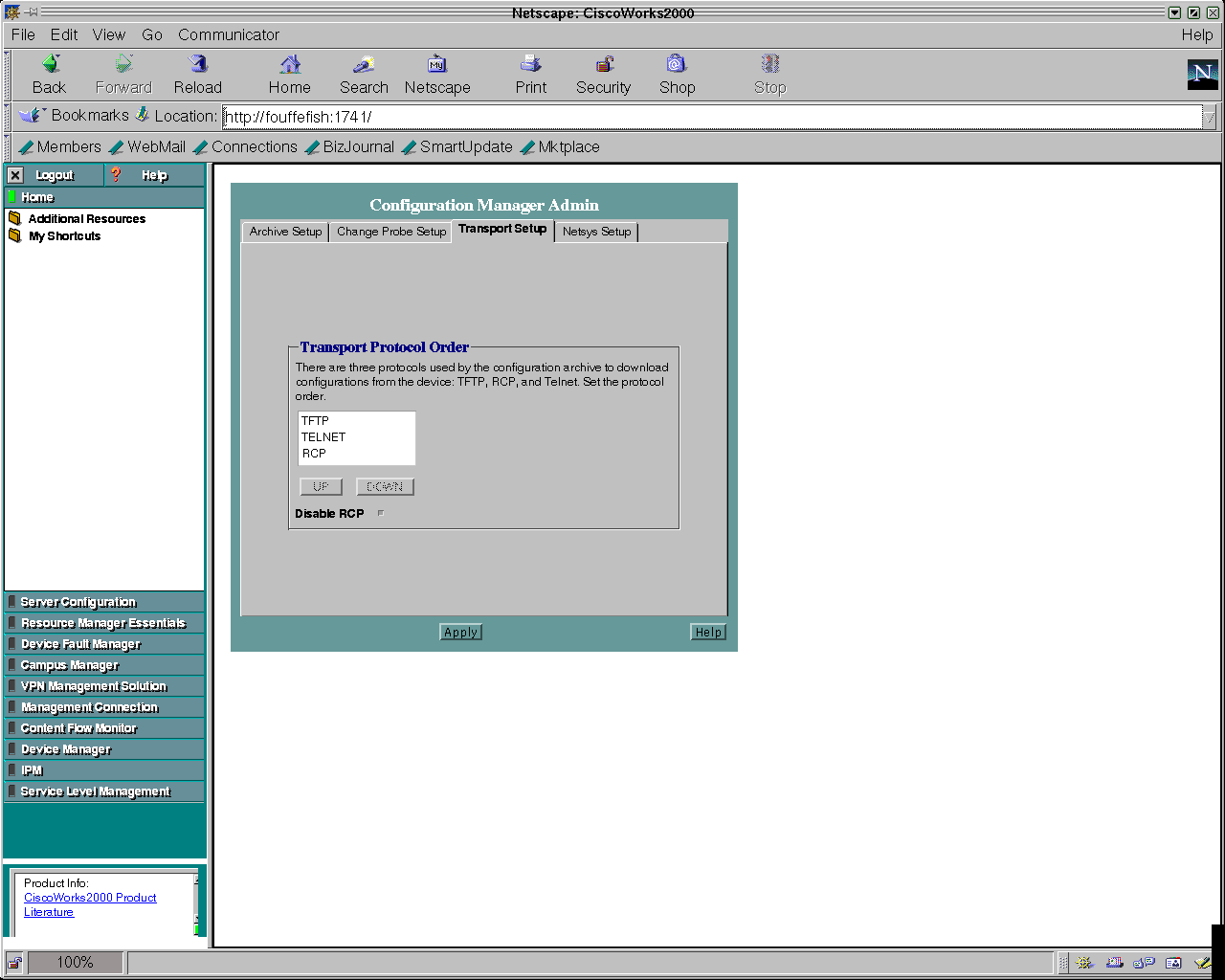Image resolution: width=1225 pixels, height=980 pixels.
Task: Select the Transport Setup tab
Action: [x=502, y=229]
